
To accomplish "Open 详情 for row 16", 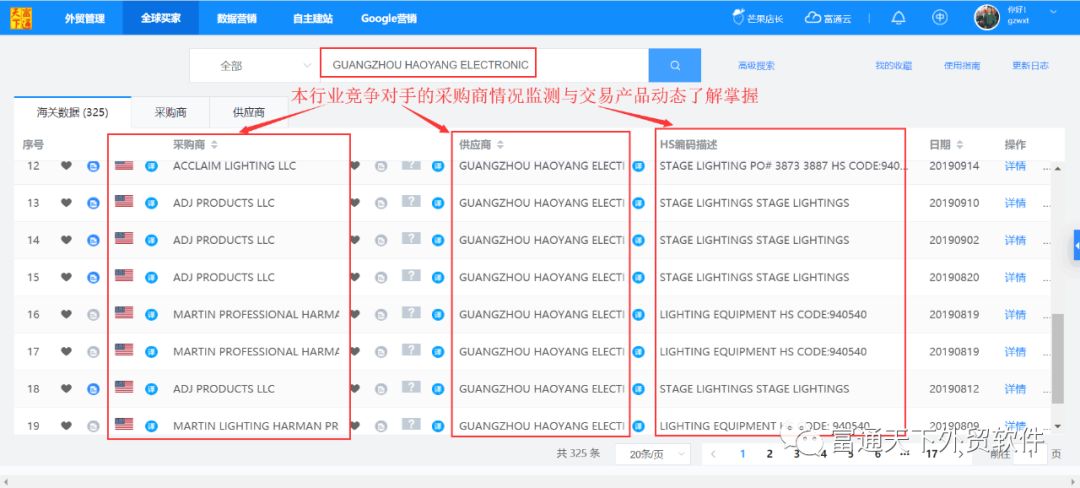I will [1015, 315].
